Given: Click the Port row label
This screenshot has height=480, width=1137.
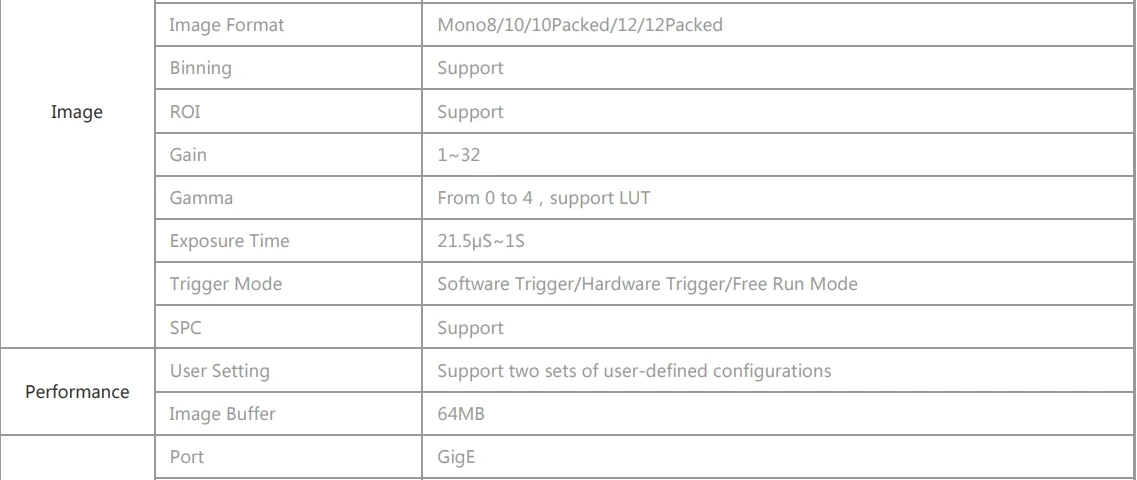Looking at the screenshot, I should [x=186, y=457].
